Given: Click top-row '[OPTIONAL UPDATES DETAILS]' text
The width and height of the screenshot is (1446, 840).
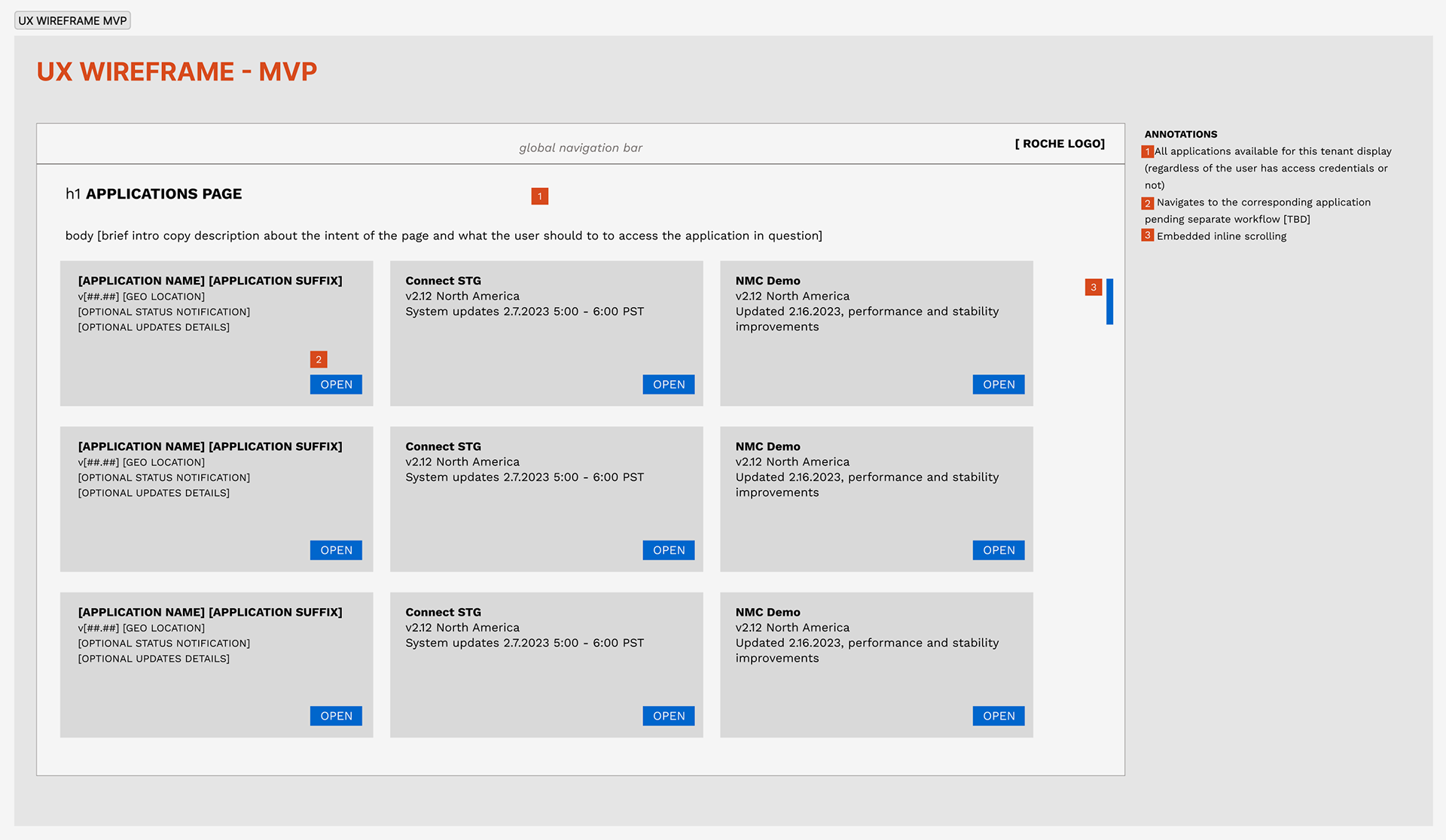Looking at the screenshot, I should tap(154, 327).
